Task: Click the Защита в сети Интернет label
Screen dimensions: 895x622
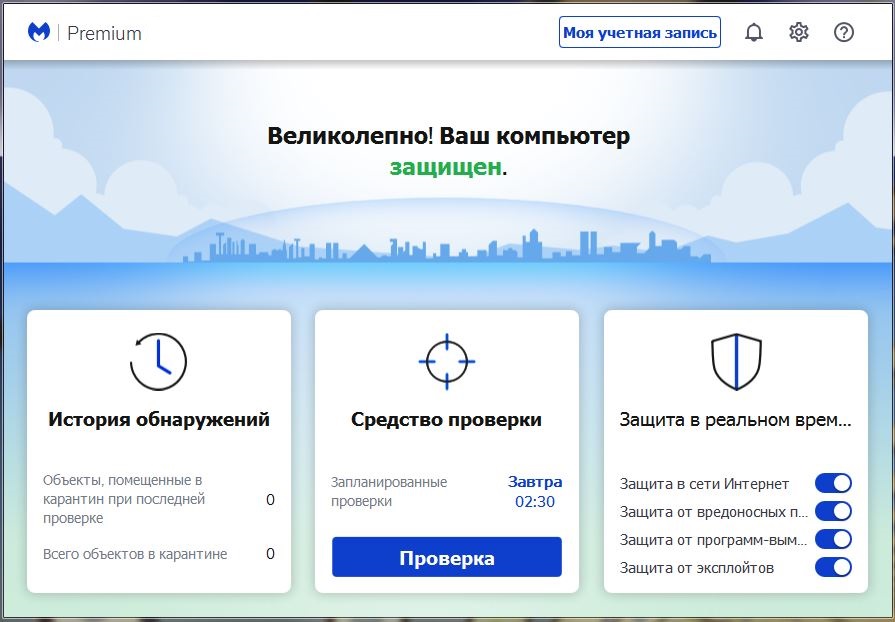Action: 704,484
